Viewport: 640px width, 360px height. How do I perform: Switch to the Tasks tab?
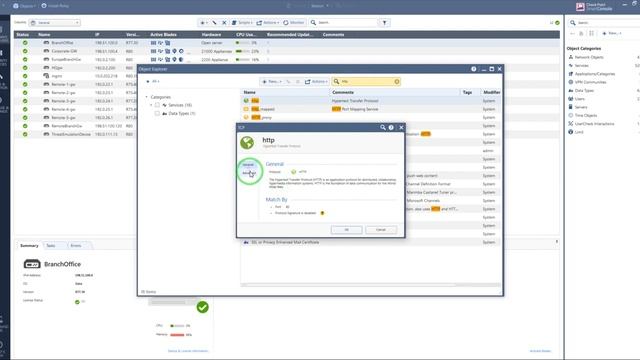[x=51, y=246]
